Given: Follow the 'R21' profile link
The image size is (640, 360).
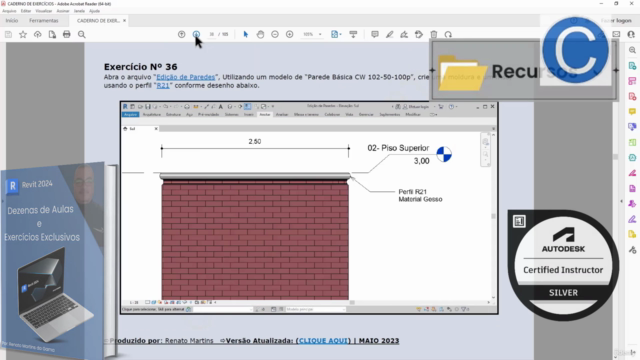Looking at the screenshot, I should 163,86.
